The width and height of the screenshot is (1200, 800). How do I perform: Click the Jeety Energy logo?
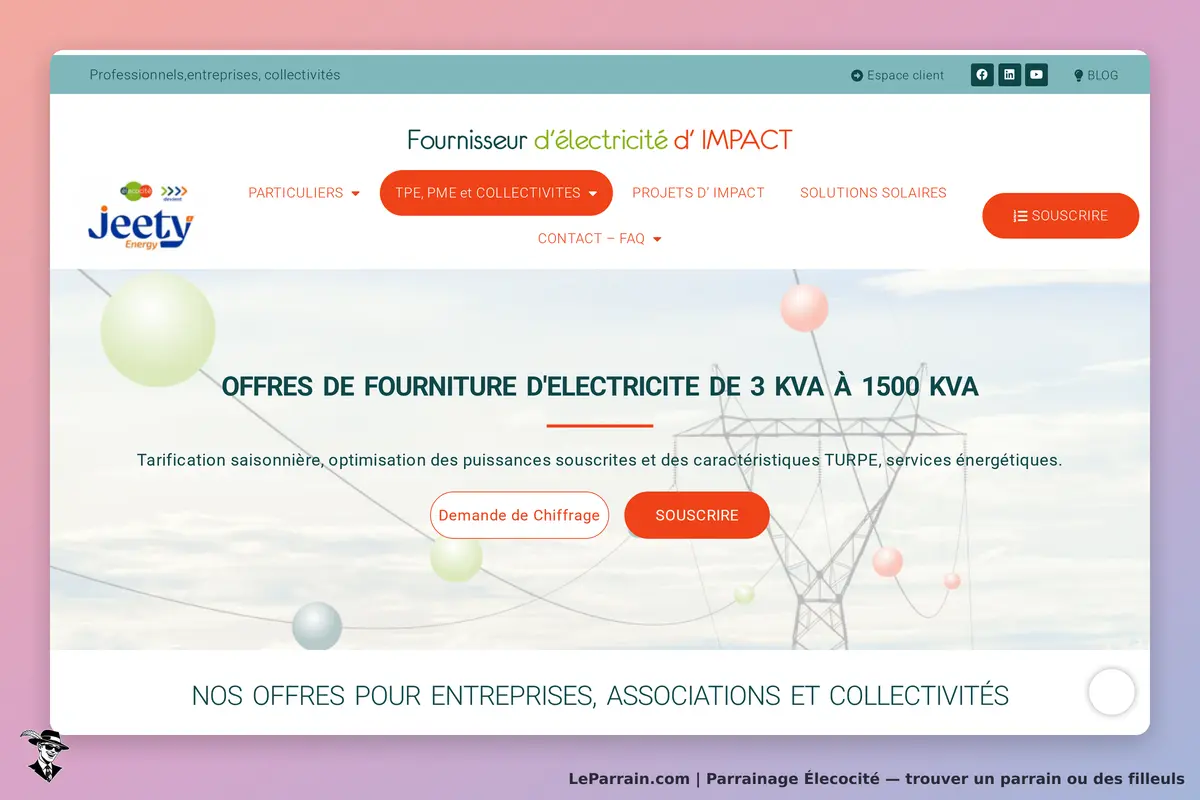coord(141,216)
